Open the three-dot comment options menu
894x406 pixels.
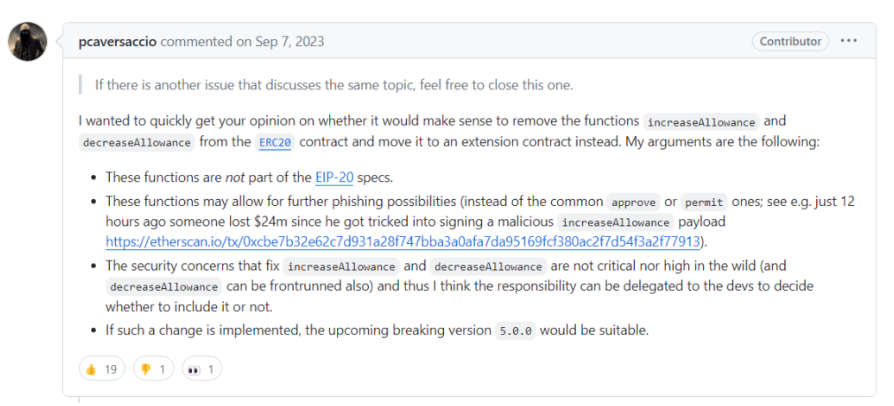(x=848, y=41)
